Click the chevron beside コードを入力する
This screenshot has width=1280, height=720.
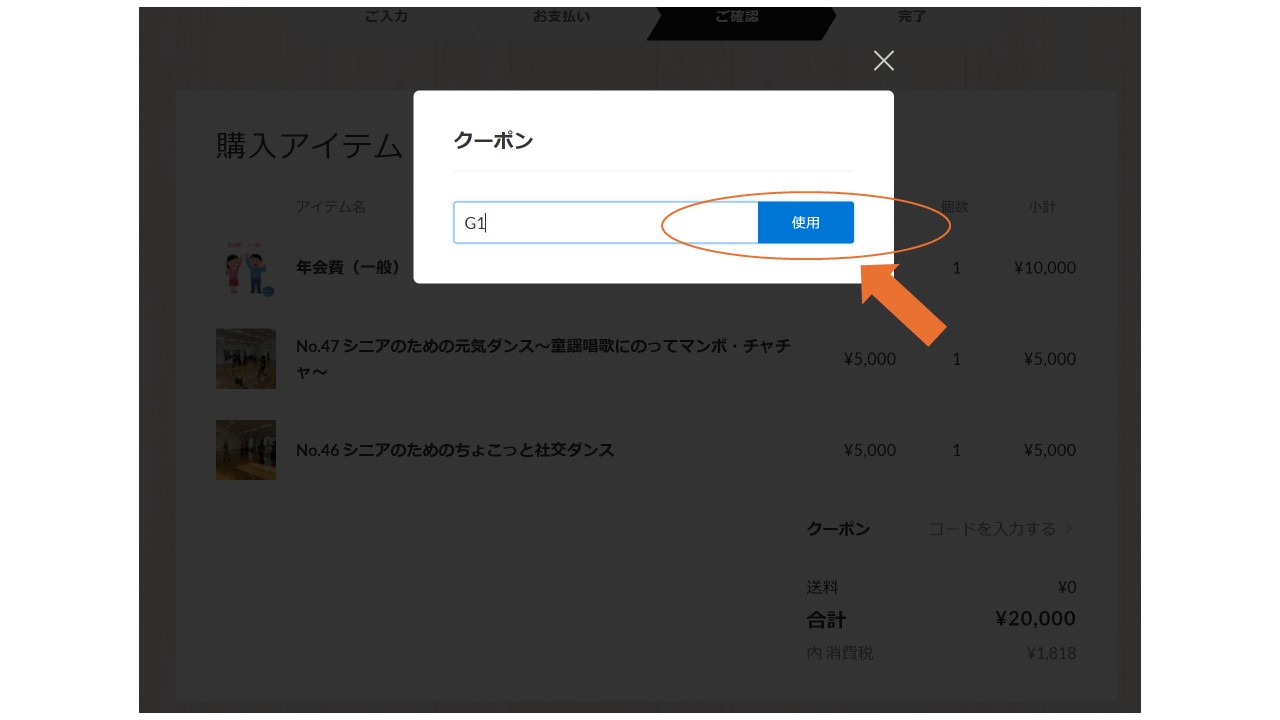(x=1069, y=529)
